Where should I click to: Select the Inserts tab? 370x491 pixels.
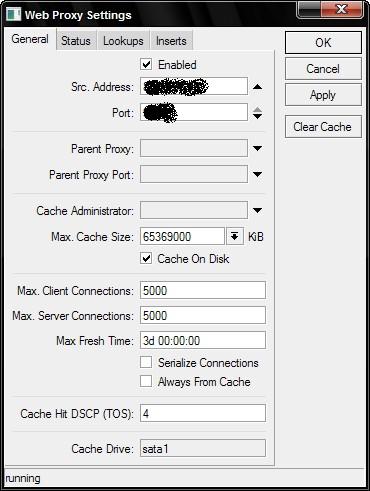[x=171, y=41]
